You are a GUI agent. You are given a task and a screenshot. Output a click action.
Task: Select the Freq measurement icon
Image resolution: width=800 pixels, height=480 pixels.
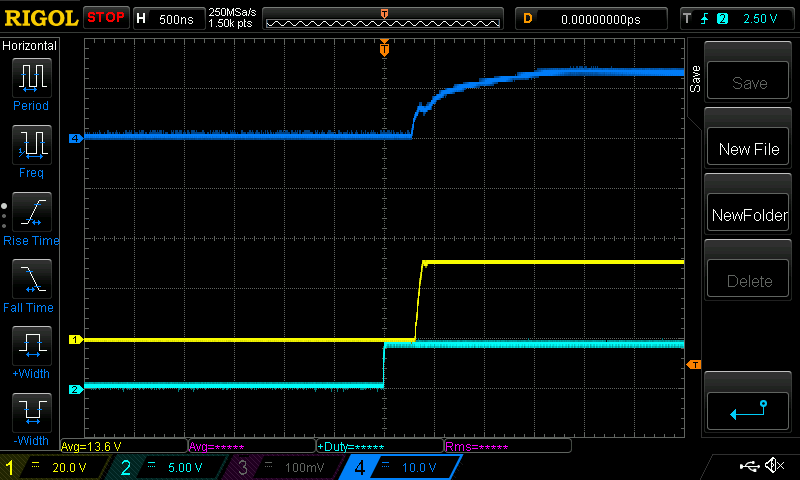pos(30,145)
